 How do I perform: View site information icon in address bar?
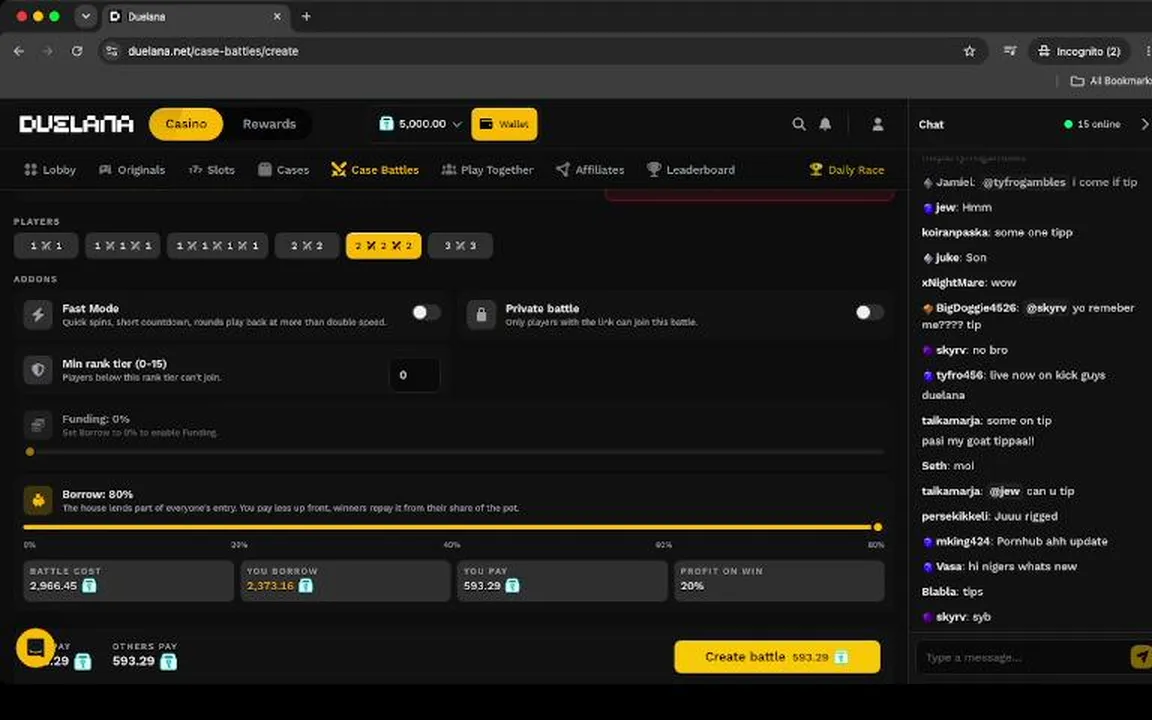pyautogui.click(x=111, y=51)
